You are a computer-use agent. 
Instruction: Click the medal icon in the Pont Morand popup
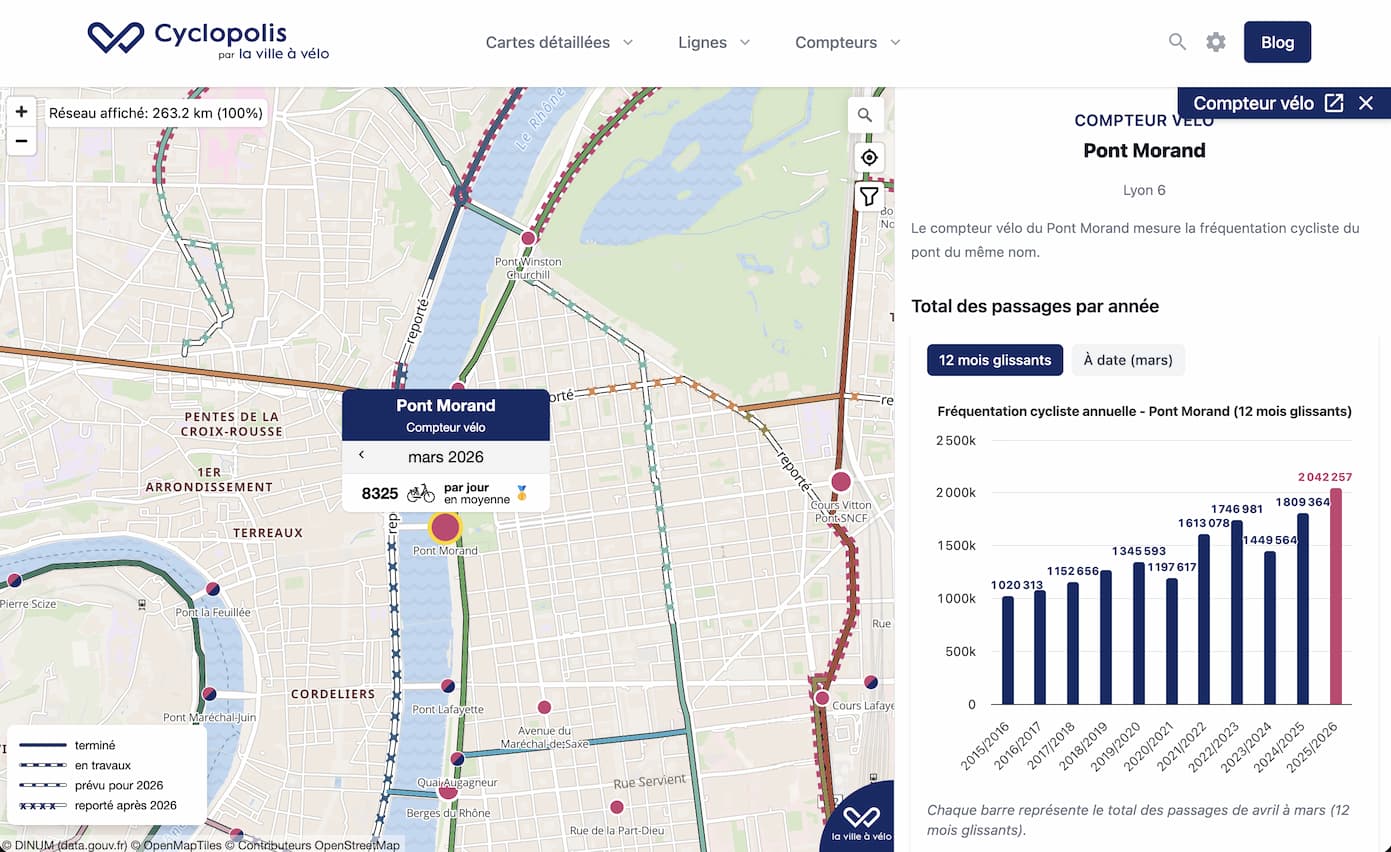[525, 491]
